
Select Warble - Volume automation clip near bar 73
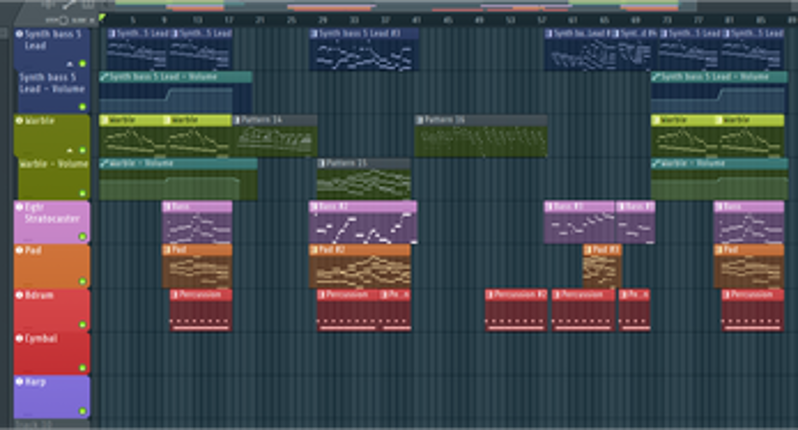click(x=720, y=179)
